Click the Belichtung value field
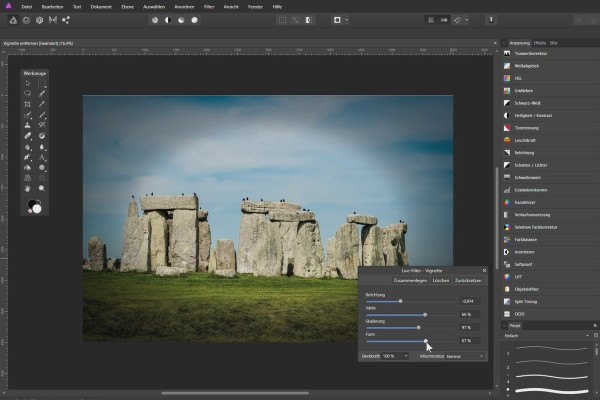 pos(470,301)
